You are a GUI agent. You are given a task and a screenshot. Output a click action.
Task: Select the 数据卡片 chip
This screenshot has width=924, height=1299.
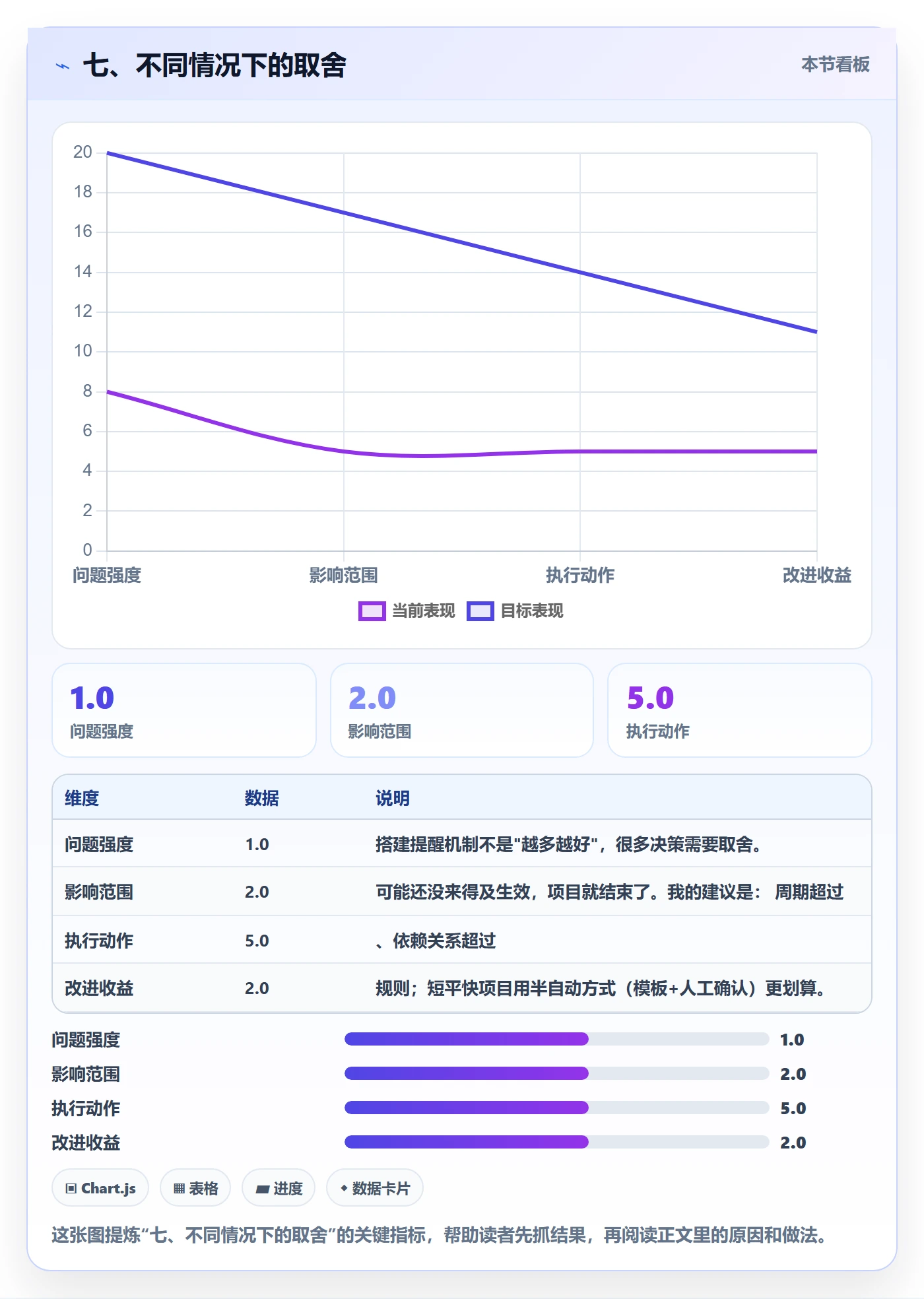[x=375, y=1188]
